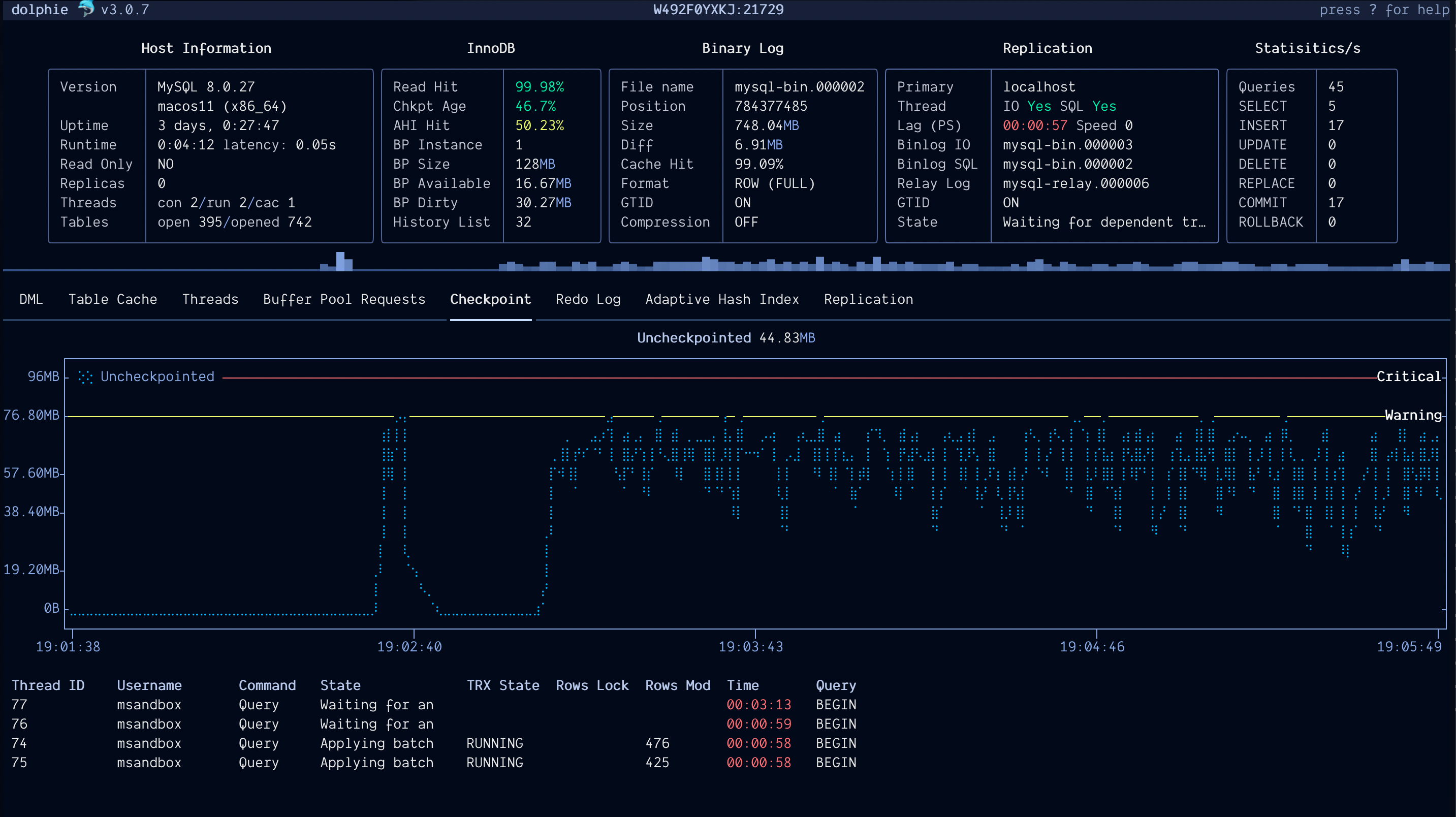The image size is (1456, 817).
Task: Click the 76.80MB y-axis label
Action: 31,415
